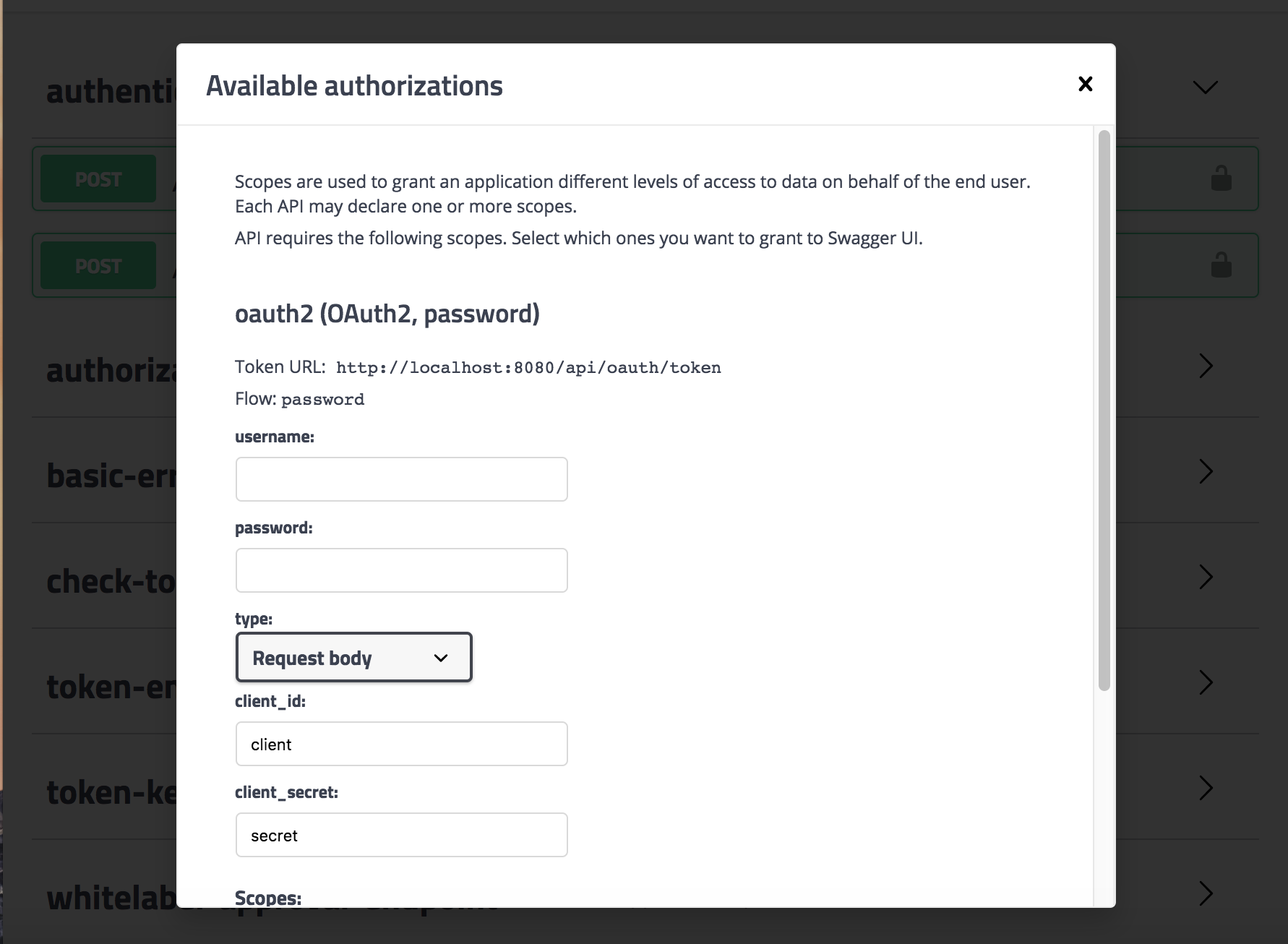The image size is (1288, 944).
Task: Click the 'client_secret:' field label
Action: pos(286,792)
